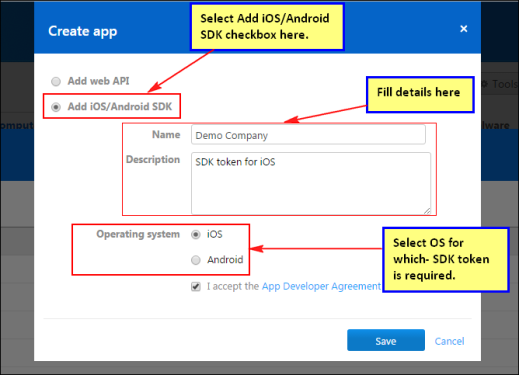The width and height of the screenshot is (519, 375).
Task: Select the Add web API radio button
Action: (x=56, y=81)
